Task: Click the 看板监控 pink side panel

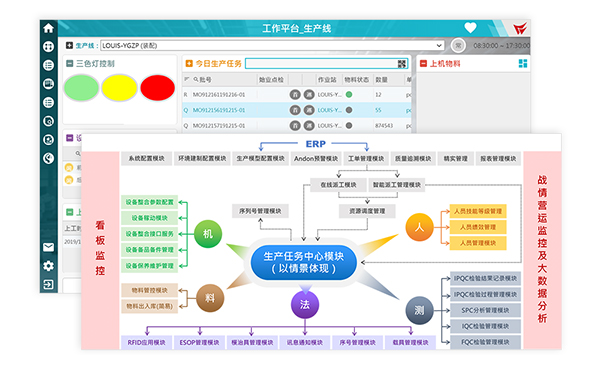Action: click(100, 250)
